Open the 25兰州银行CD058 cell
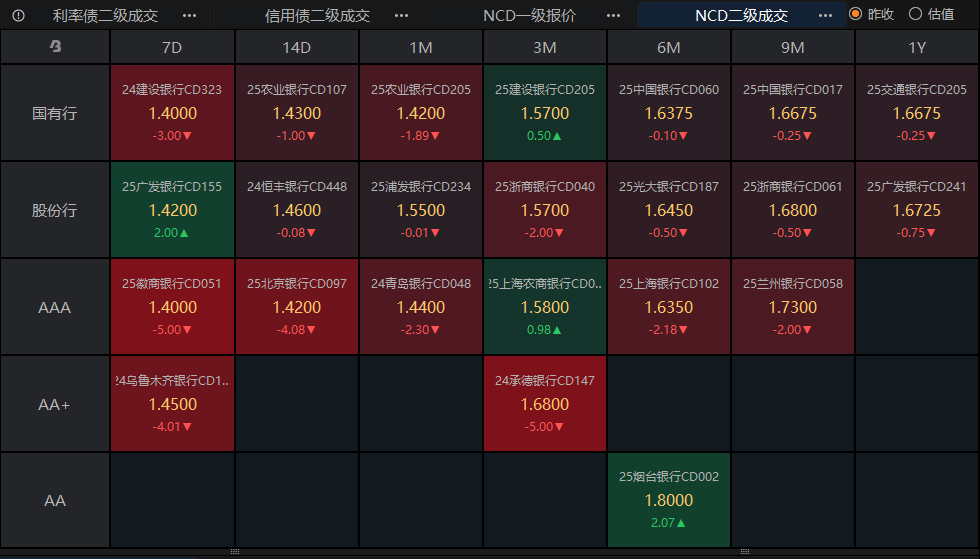980x559 pixels. pos(792,306)
